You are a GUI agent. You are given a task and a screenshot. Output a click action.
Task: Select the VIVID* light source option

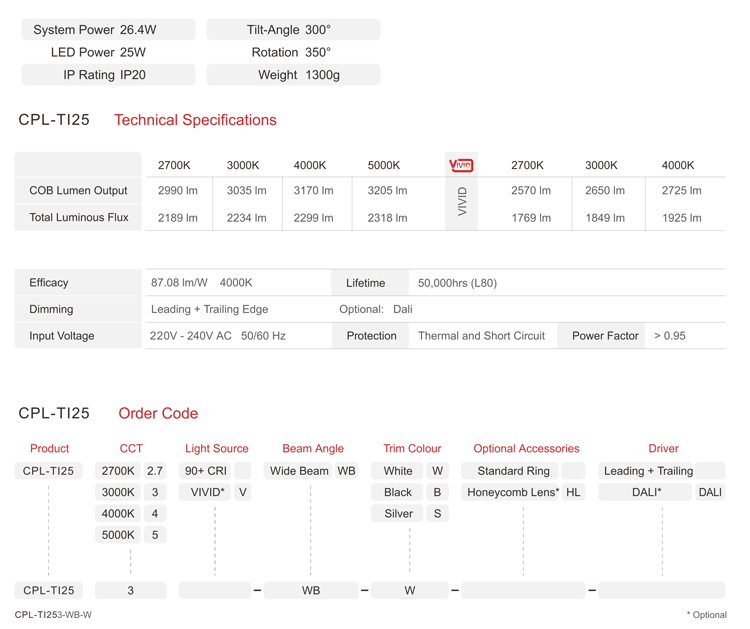pyautogui.click(x=206, y=492)
